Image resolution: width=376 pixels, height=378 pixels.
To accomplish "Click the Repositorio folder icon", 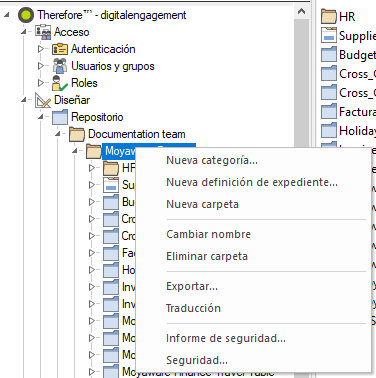I will [60, 117].
